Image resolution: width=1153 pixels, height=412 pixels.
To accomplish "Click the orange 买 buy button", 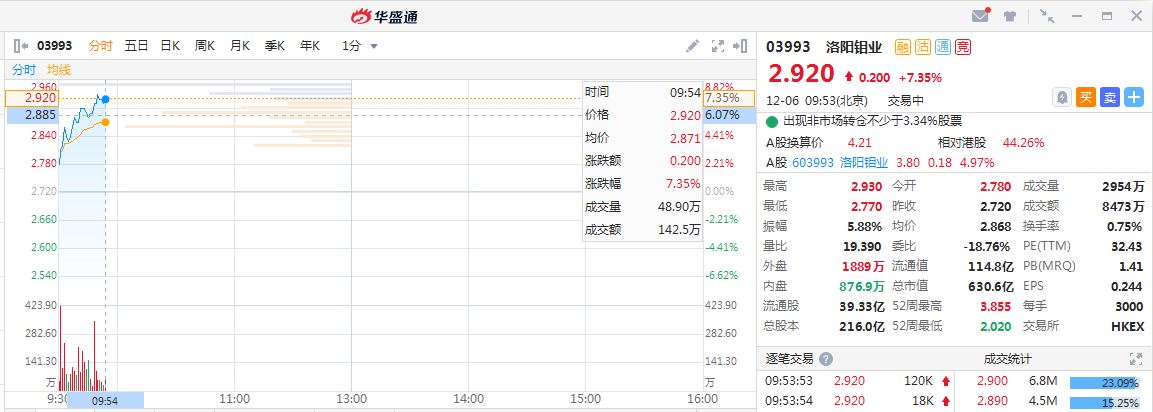I will [1086, 97].
